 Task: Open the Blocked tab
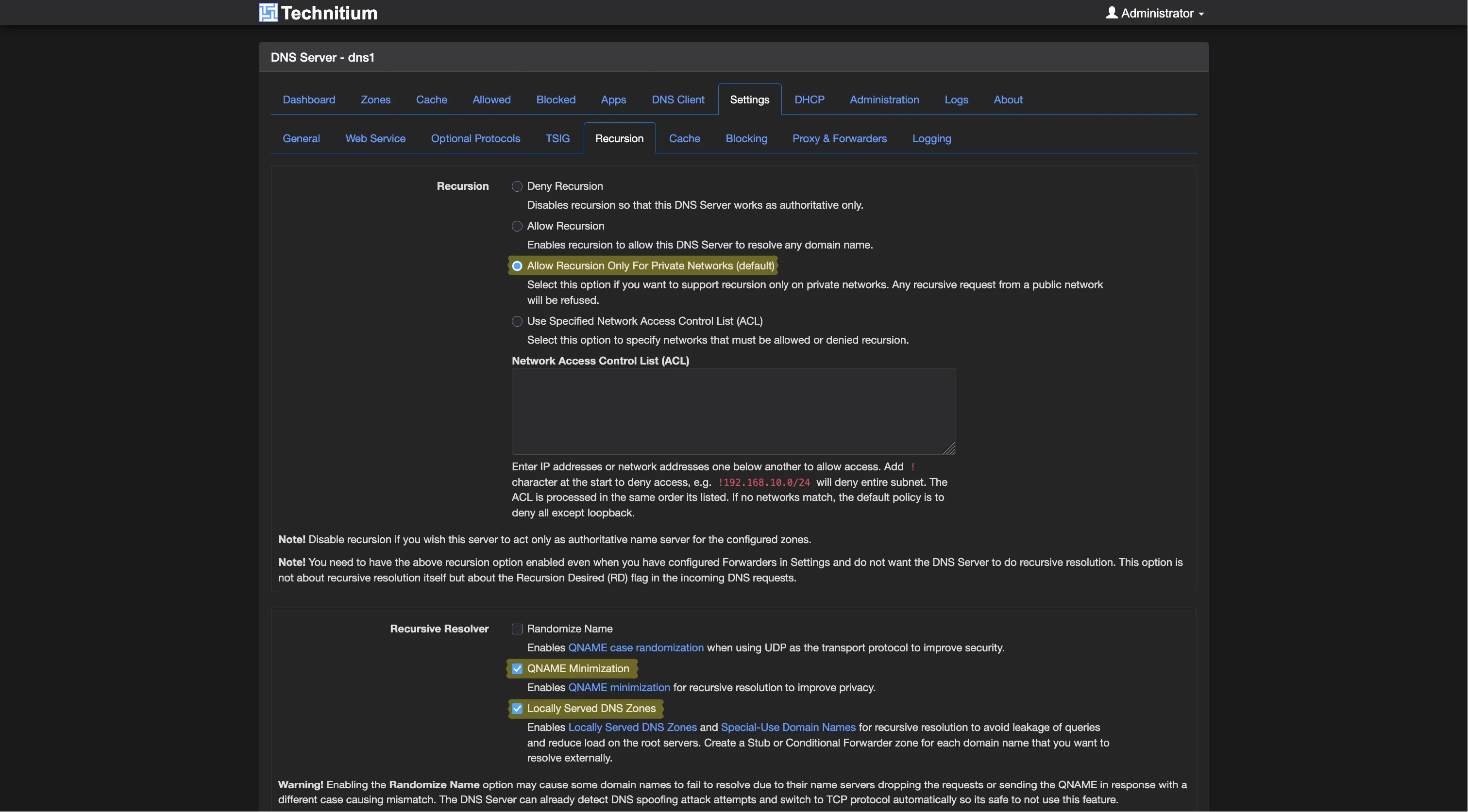coord(556,99)
